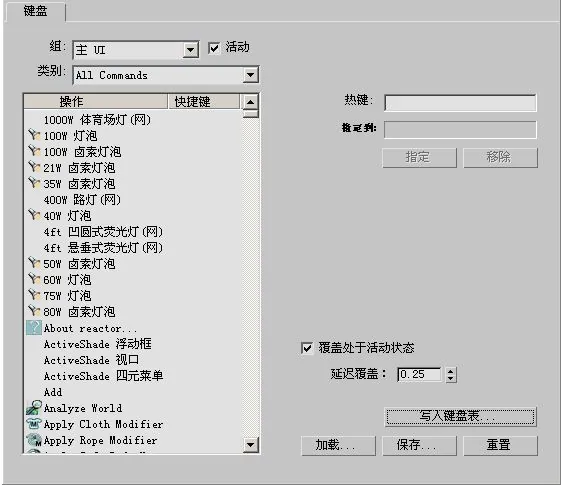Click the 写入键盘表... button
The height and width of the screenshot is (485, 562).
click(460, 417)
